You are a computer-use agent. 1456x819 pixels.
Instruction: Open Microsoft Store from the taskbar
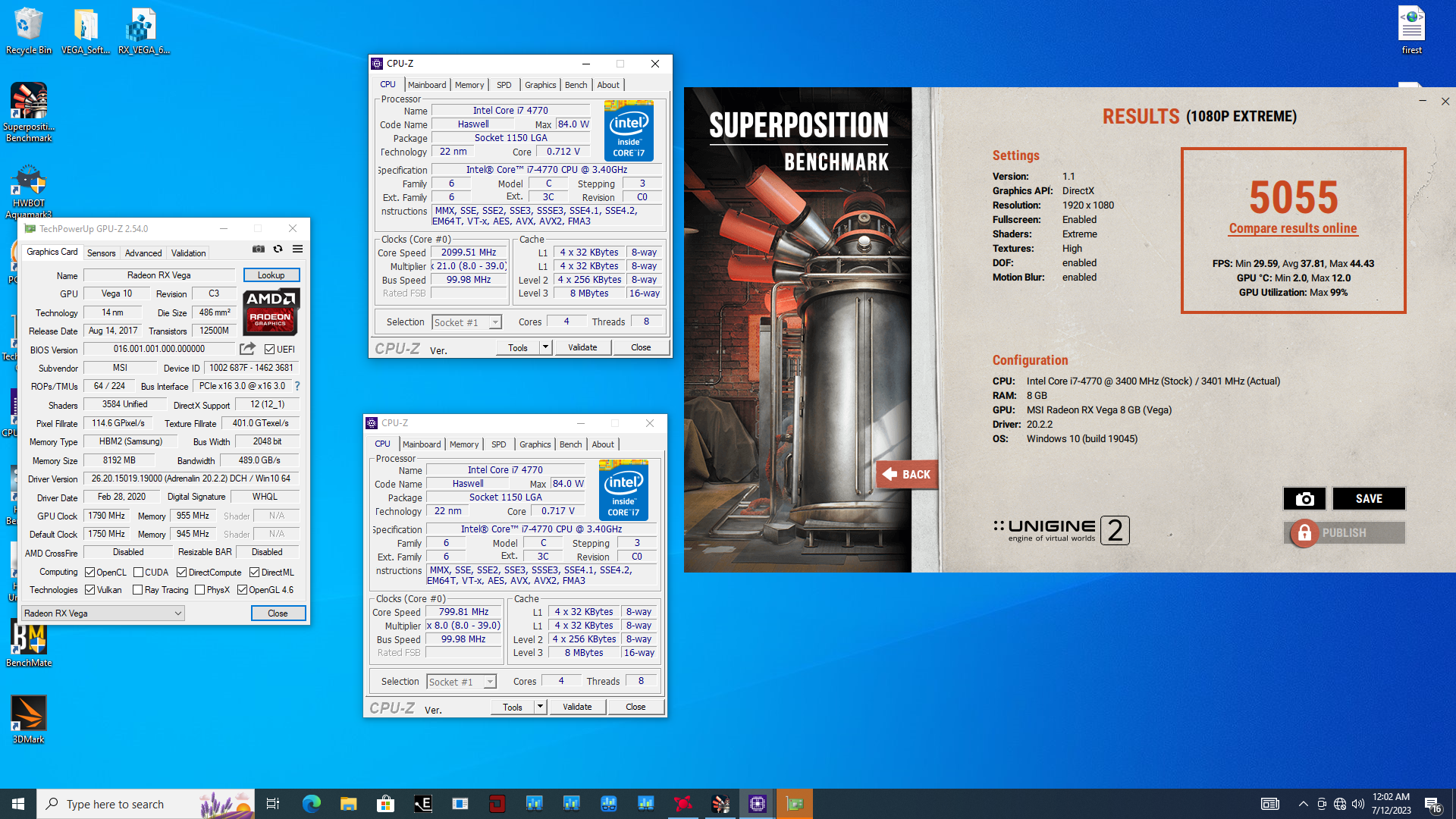(x=386, y=804)
